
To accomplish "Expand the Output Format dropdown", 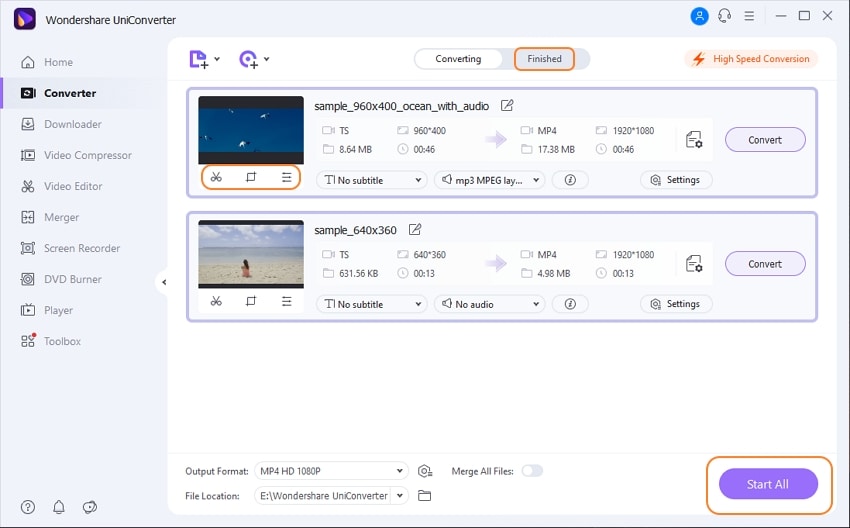I will (331, 471).
